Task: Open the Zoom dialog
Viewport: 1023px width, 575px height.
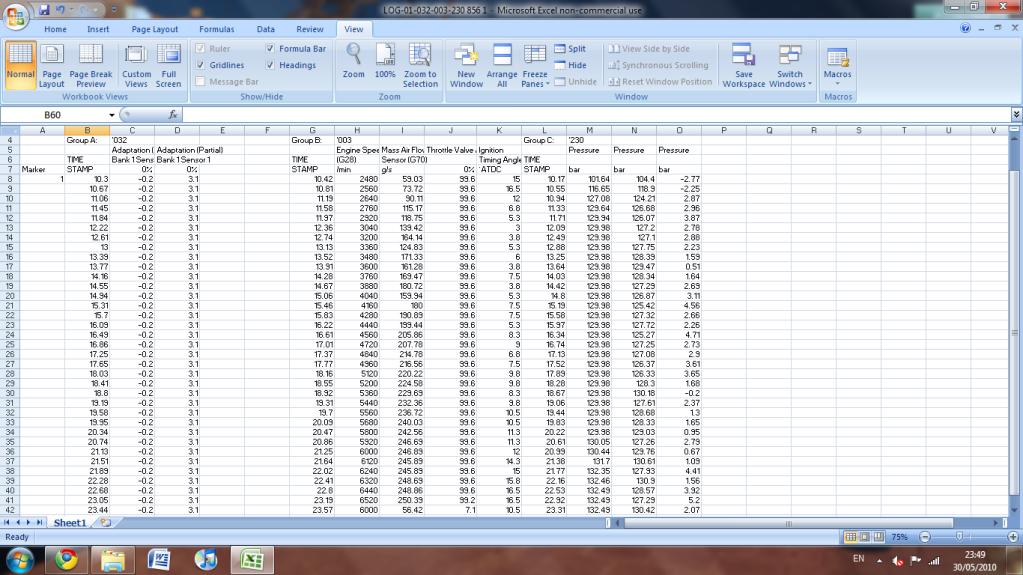Action: tap(354, 62)
